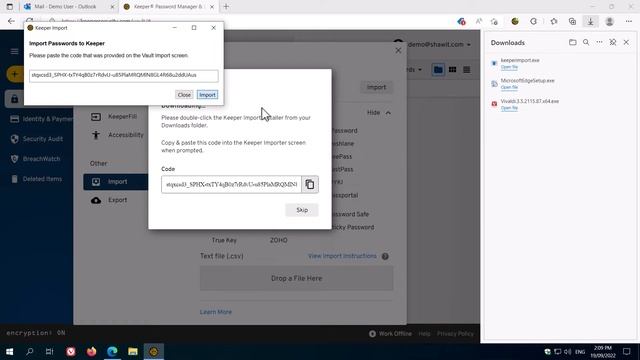Open notification center on taskbar
Image resolution: width=640 pixels, height=360 pixels.
(x=627, y=351)
